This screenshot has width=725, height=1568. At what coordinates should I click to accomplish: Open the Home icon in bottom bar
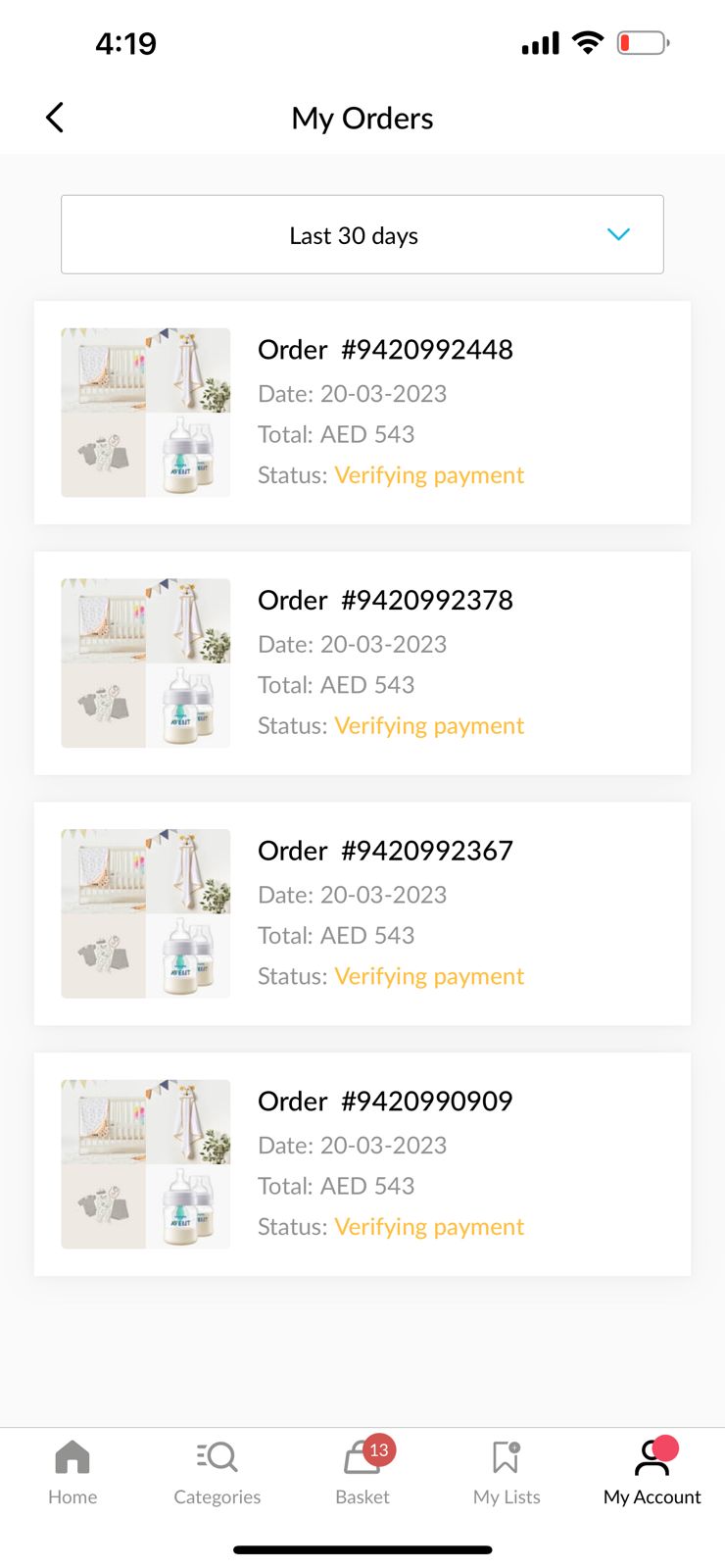(x=72, y=1457)
